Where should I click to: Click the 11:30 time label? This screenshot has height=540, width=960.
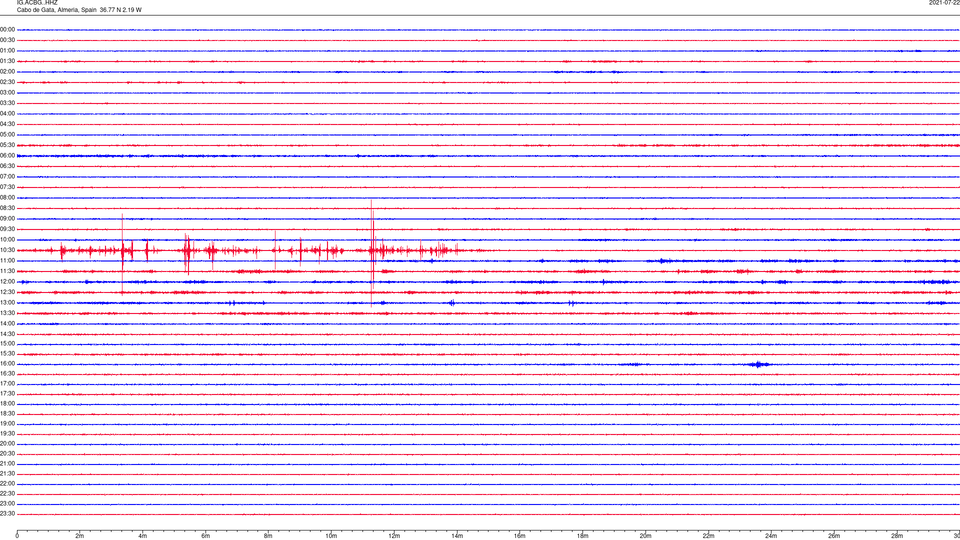click(x=7, y=271)
